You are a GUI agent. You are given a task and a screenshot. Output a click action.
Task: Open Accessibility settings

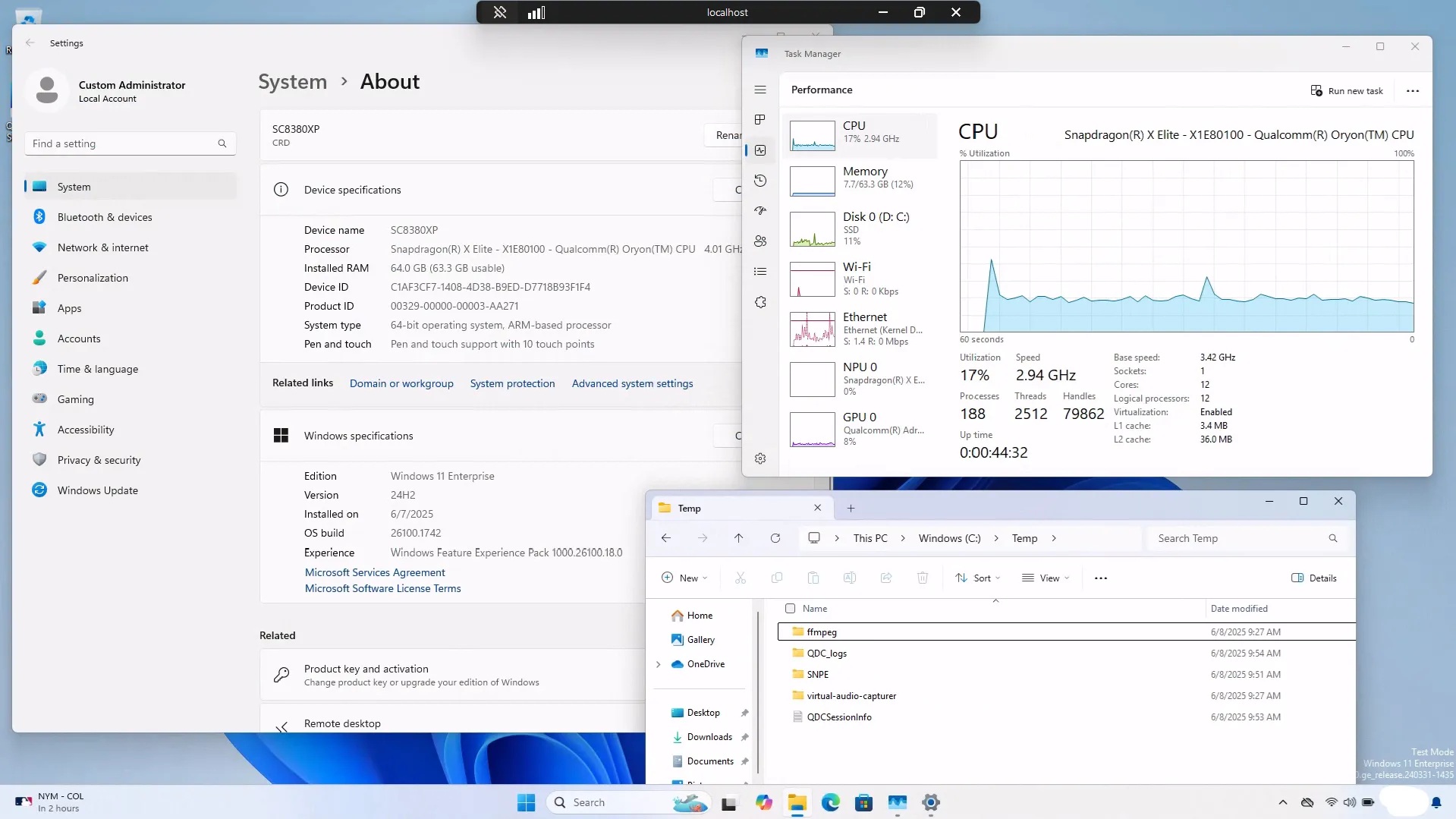tap(130, 430)
